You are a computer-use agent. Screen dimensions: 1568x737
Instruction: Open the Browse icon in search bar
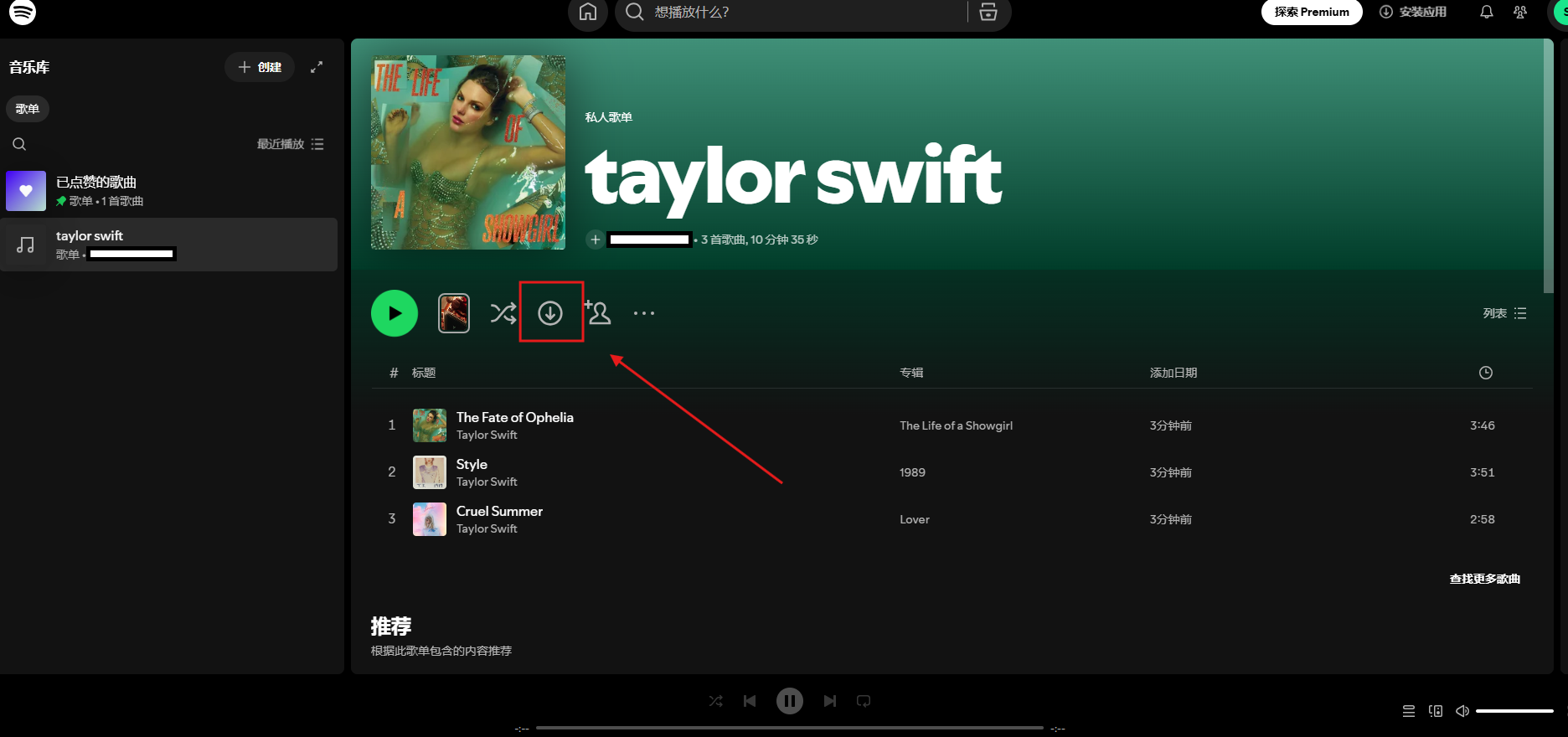coord(988,13)
